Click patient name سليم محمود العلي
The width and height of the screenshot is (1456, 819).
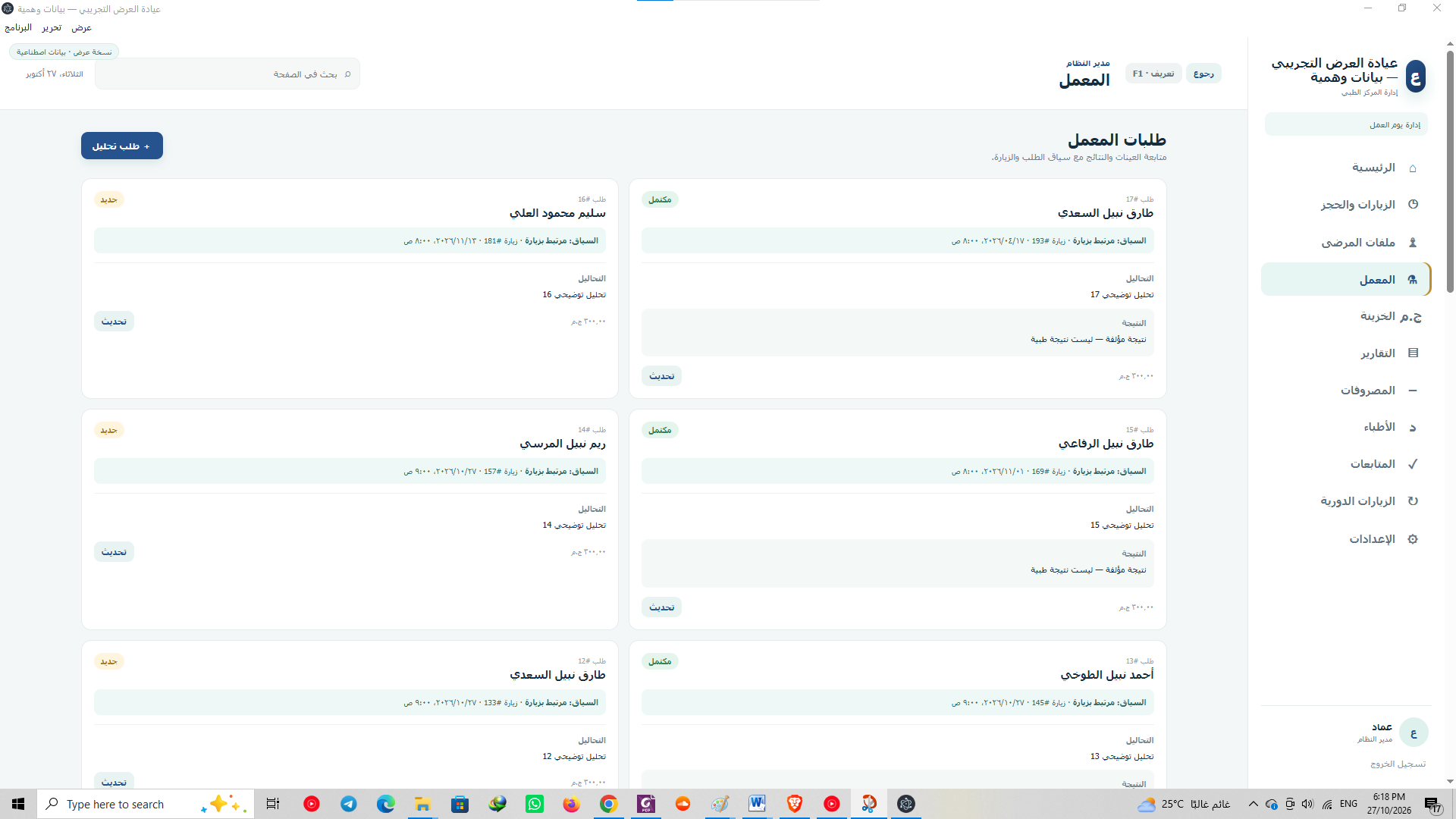pos(557,213)
